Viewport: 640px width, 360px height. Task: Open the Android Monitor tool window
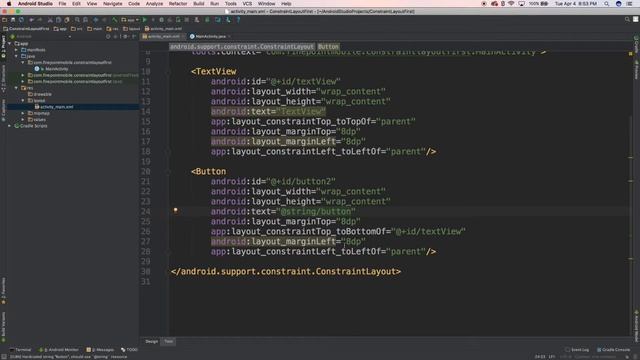pos(58,350)
